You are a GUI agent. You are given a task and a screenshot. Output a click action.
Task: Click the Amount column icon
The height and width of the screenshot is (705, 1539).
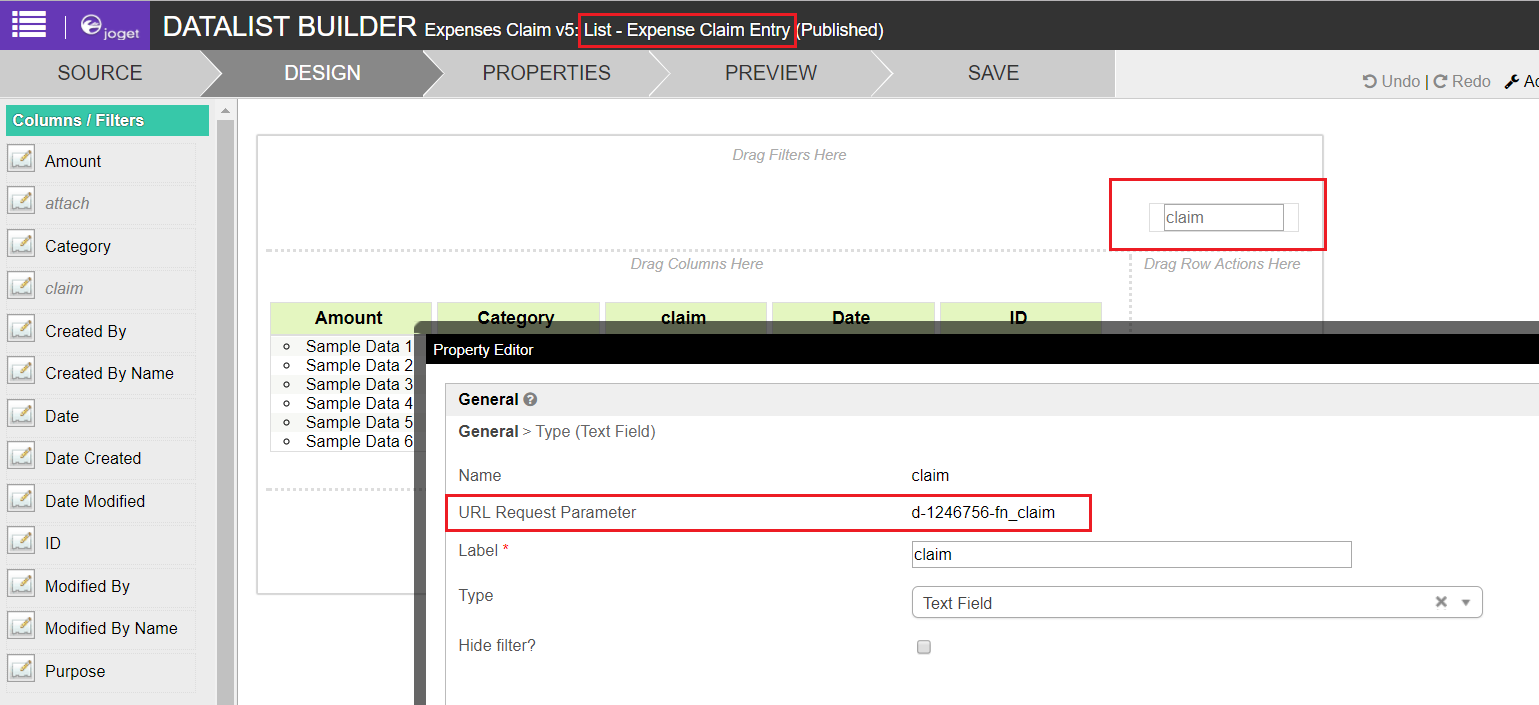(x=21, y=160)
